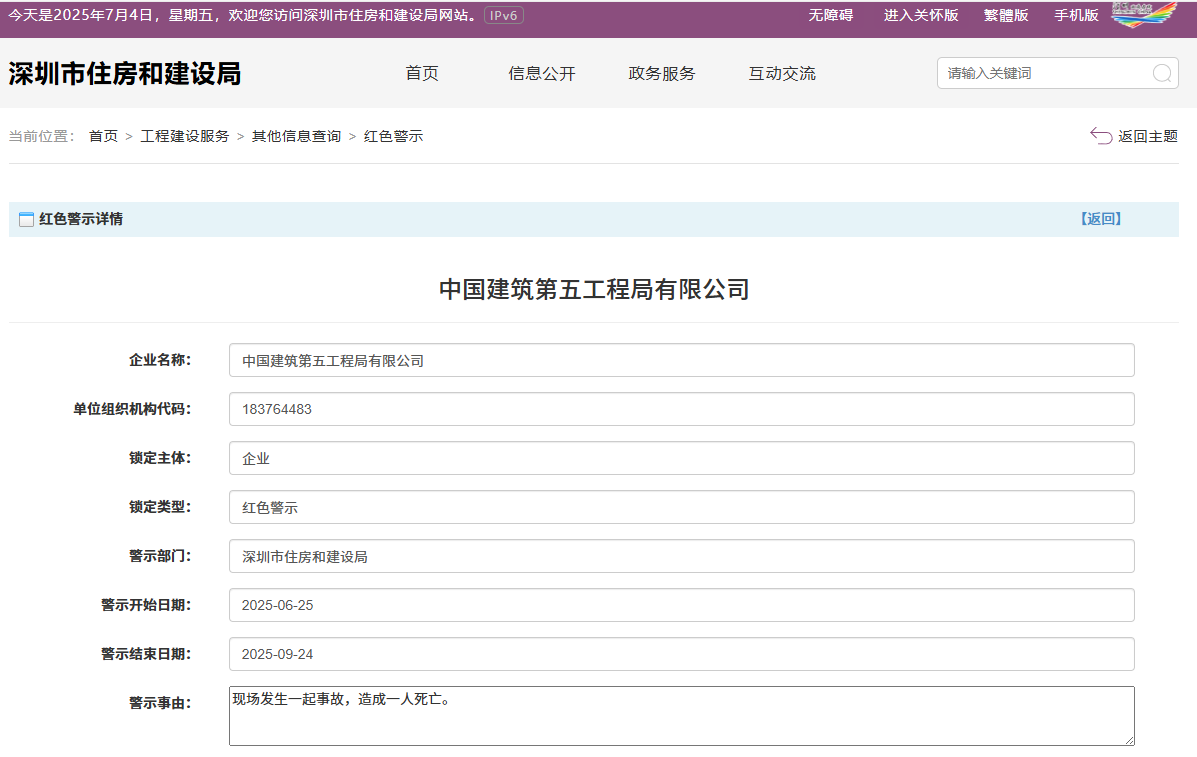1197x757 pixels.
Task: Click the 企业名称 field
Action: point(682,360)
